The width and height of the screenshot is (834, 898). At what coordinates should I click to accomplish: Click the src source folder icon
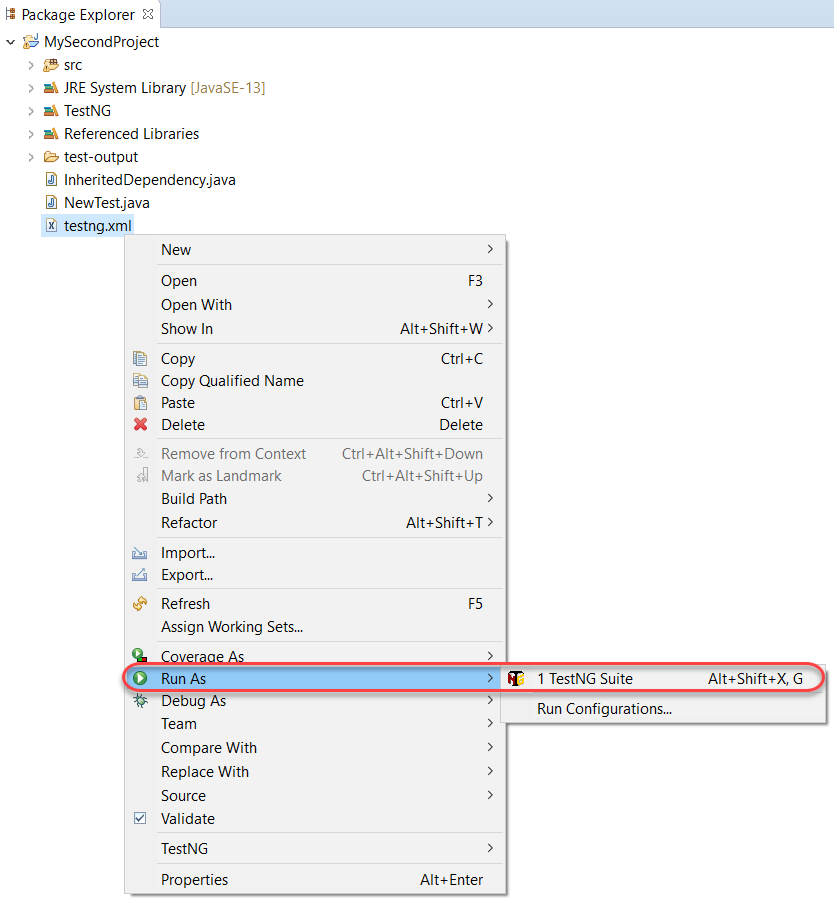51,65
